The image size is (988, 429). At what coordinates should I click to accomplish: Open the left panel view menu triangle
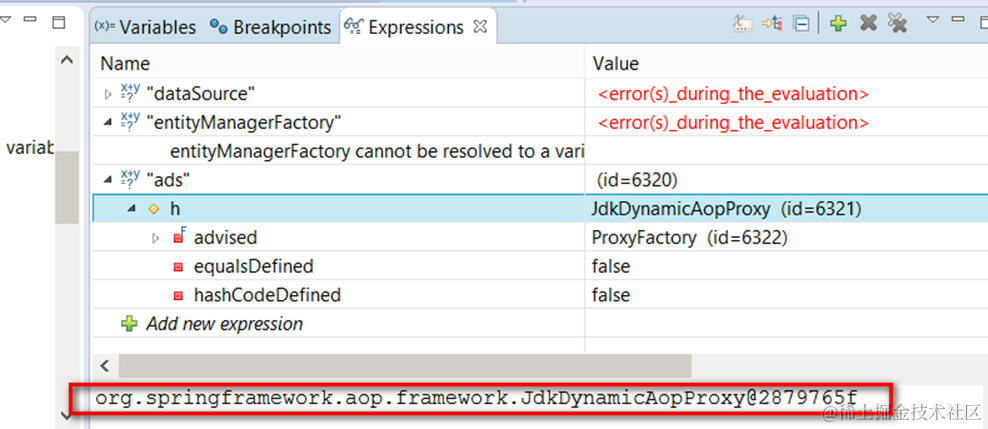[6, 20]
